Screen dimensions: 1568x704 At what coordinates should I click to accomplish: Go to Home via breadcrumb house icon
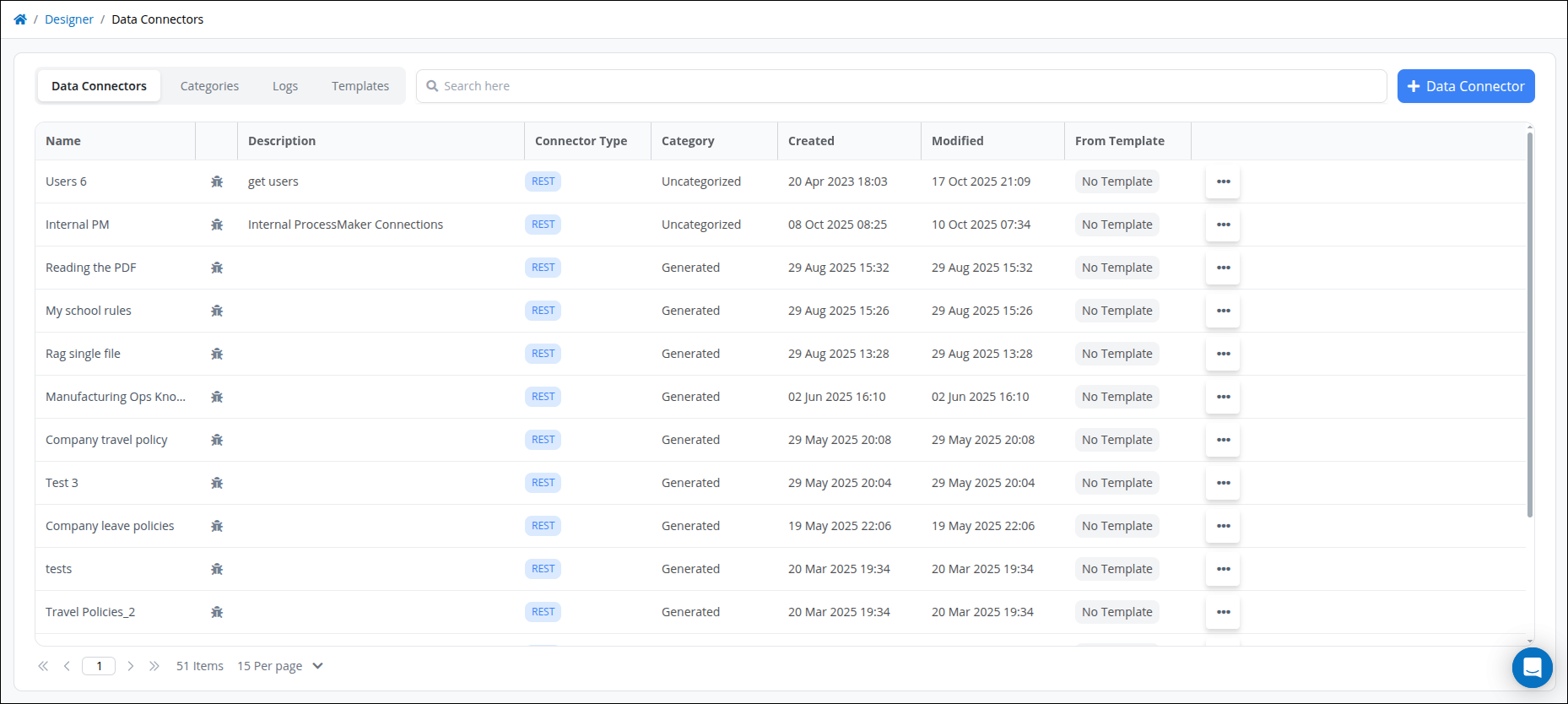[20, 19]
